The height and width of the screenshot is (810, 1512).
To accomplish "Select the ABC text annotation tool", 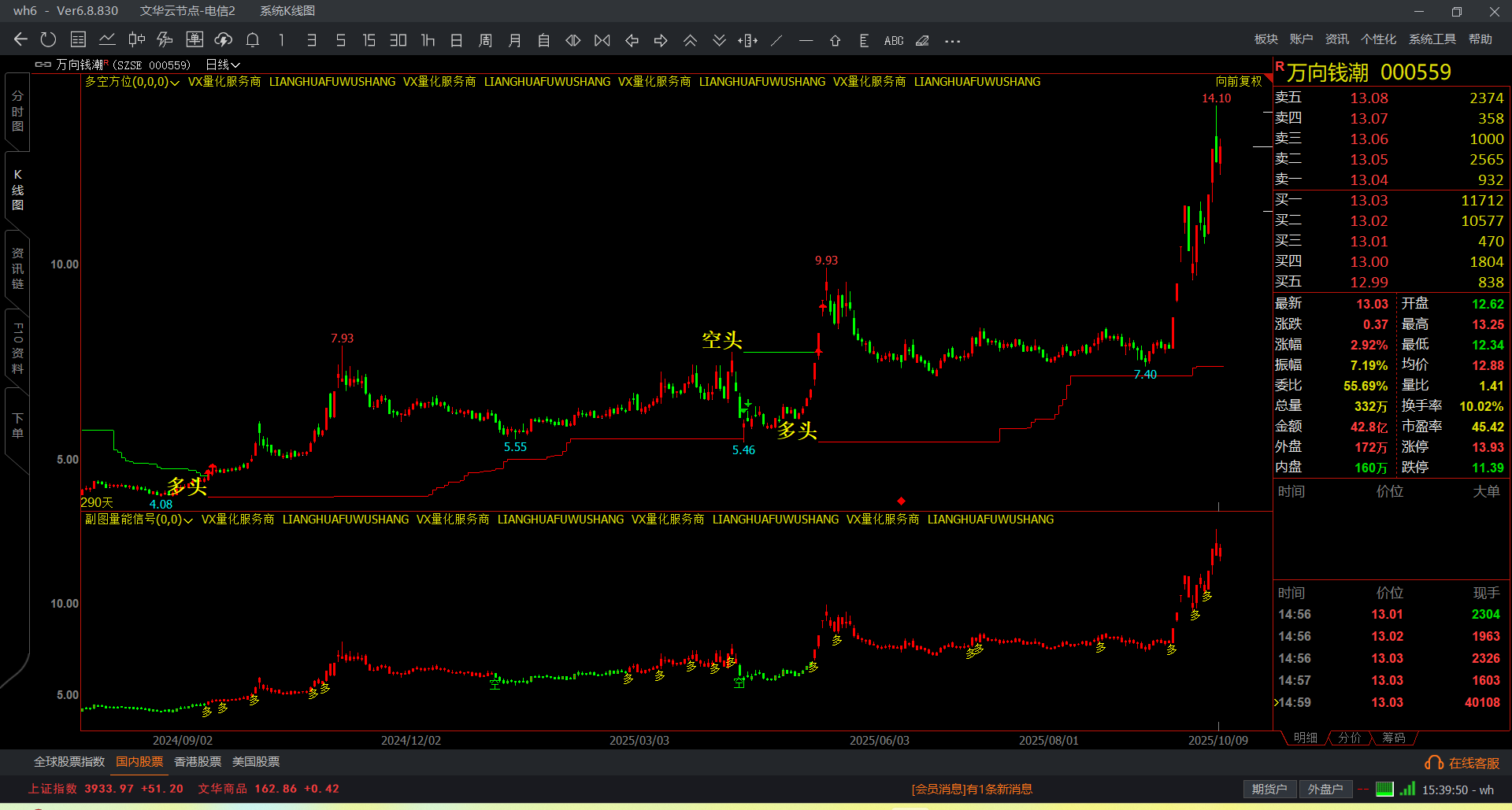I will (894, 40).
